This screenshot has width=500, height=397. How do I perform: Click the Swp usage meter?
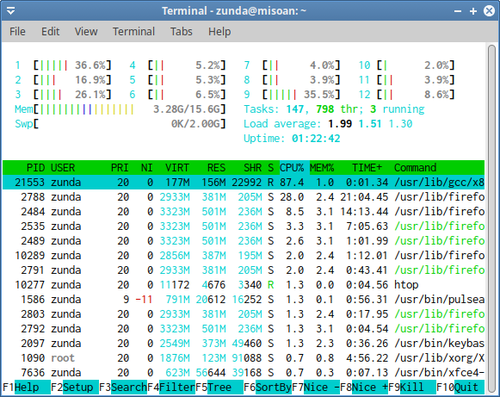pos(120,124)
